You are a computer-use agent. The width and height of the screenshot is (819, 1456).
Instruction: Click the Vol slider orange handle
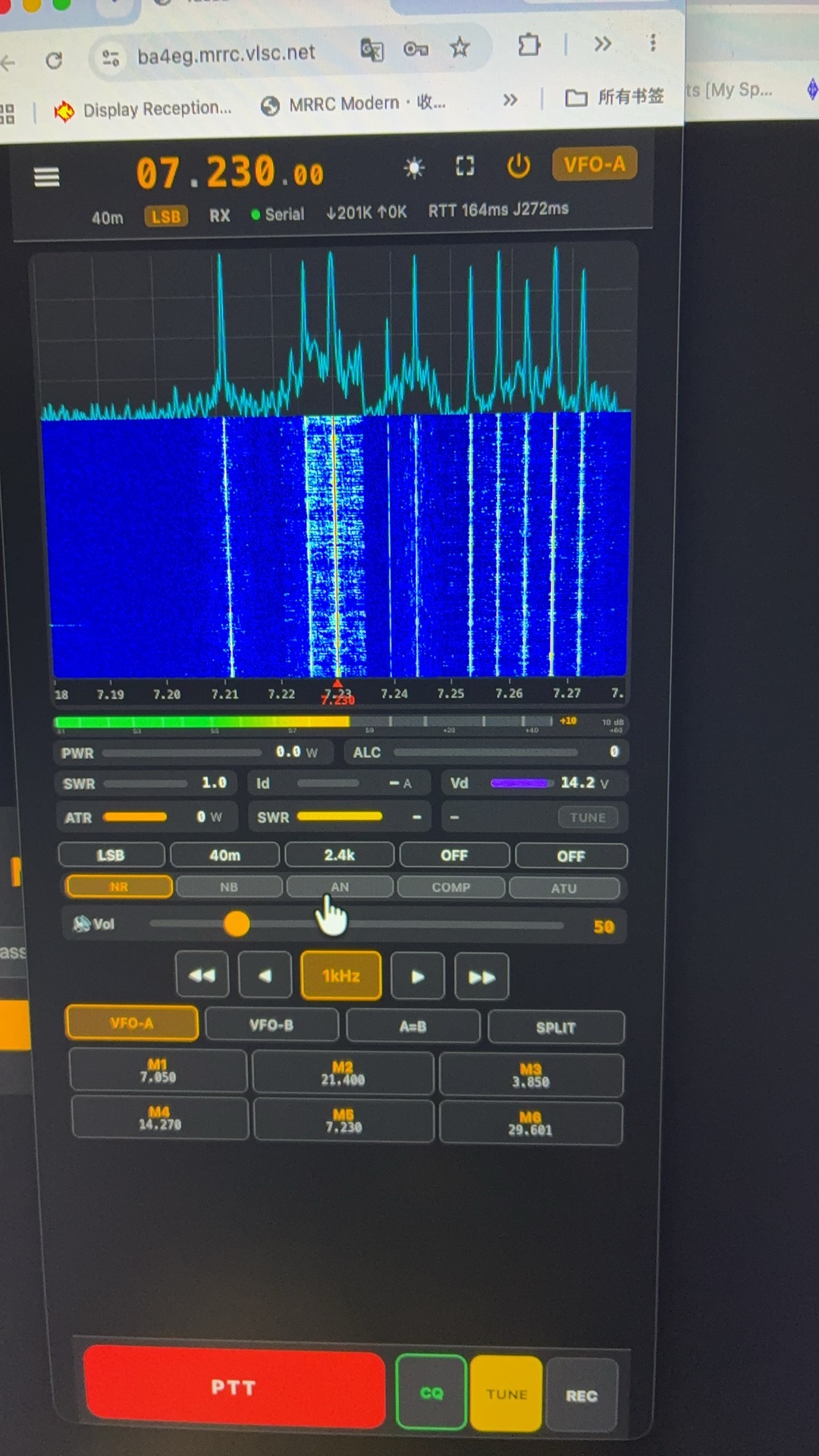pos(237,924)
